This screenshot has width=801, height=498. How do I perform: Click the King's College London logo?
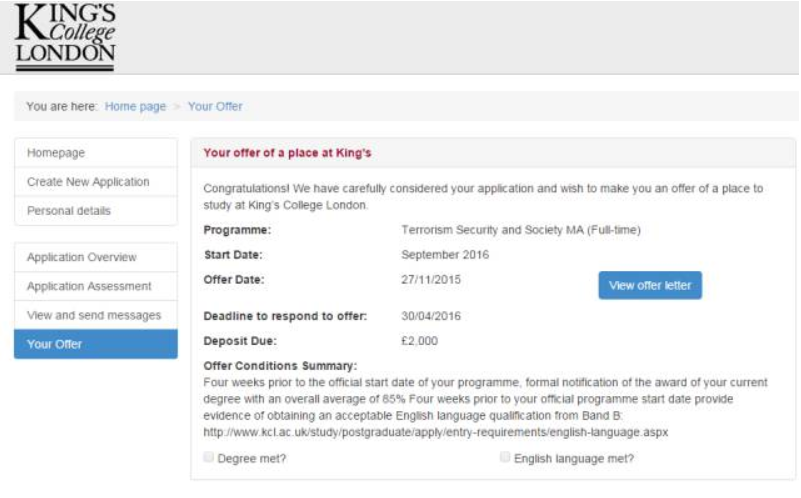[x=65, y=37]
